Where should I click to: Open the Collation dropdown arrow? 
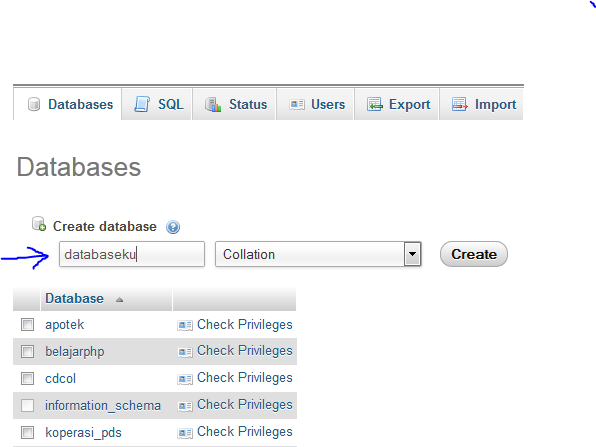click(x=412, y=254)
